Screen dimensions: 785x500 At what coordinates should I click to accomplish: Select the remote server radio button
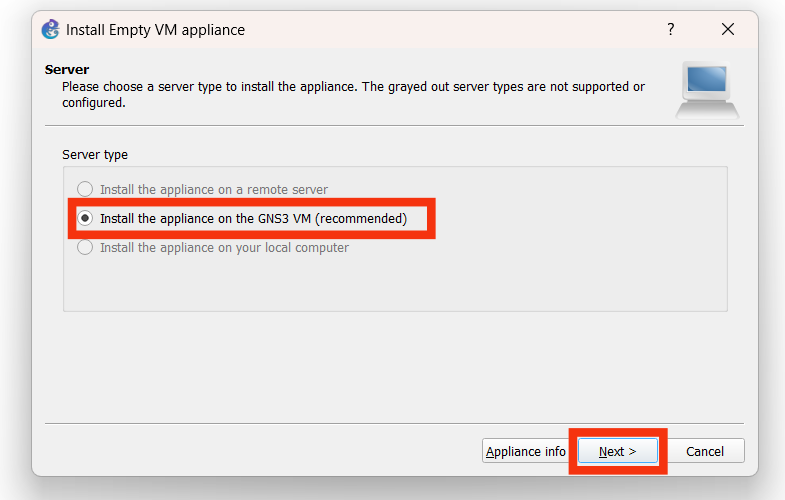point(85,189)
